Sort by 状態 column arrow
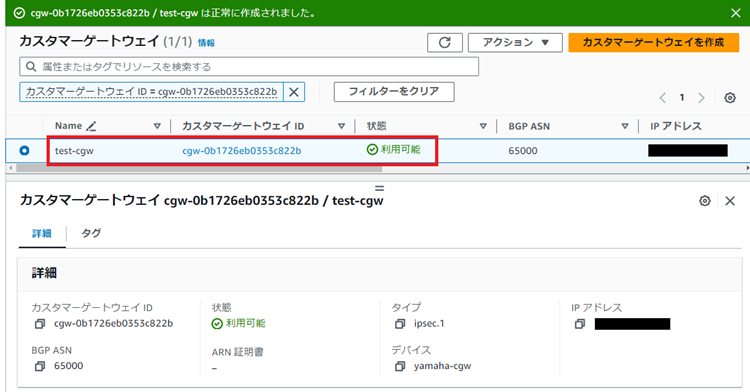 483,126
